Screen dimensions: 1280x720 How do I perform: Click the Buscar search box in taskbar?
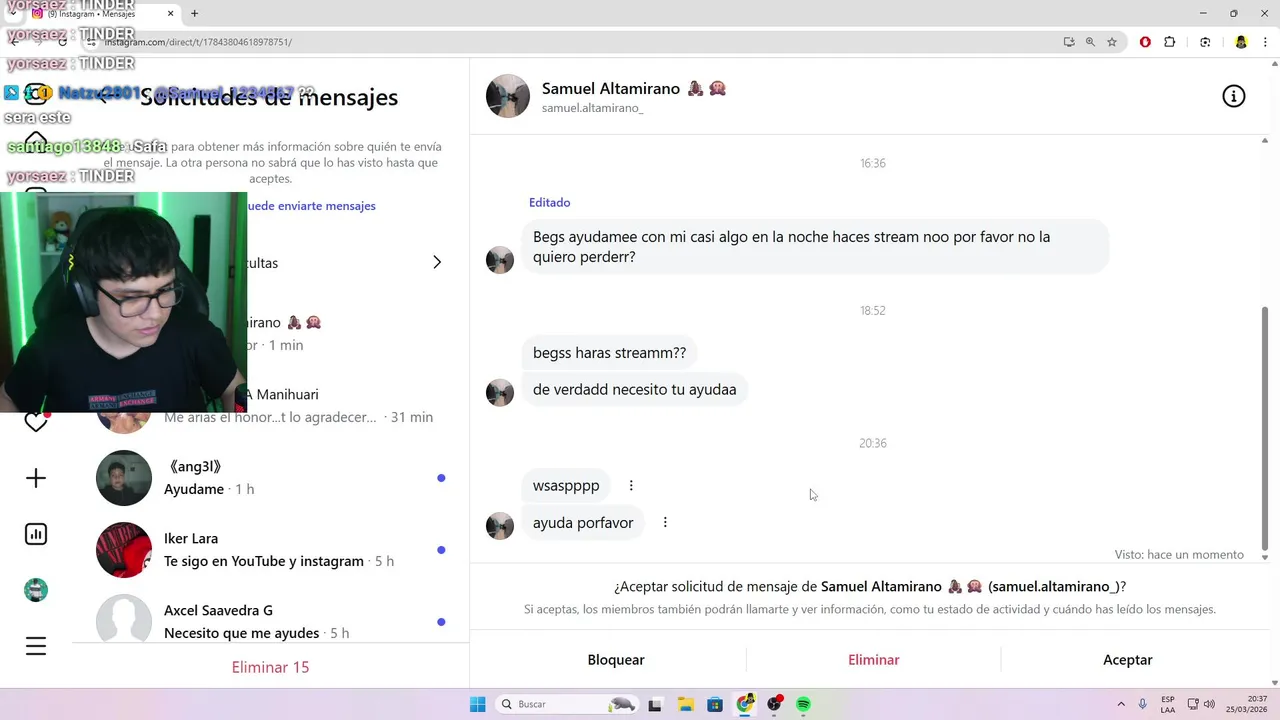pos(568,704)
